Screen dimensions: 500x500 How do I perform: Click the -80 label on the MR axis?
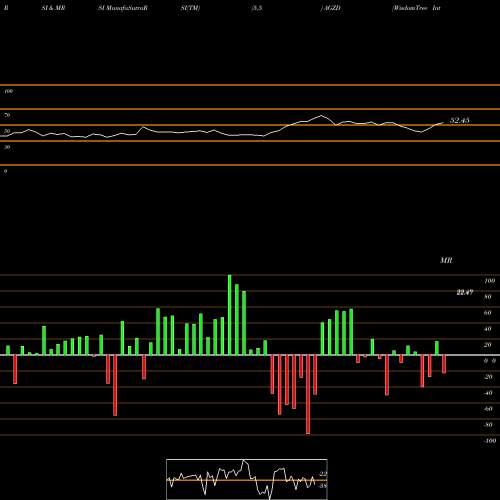pyautogui.click(x=488, y=425)
